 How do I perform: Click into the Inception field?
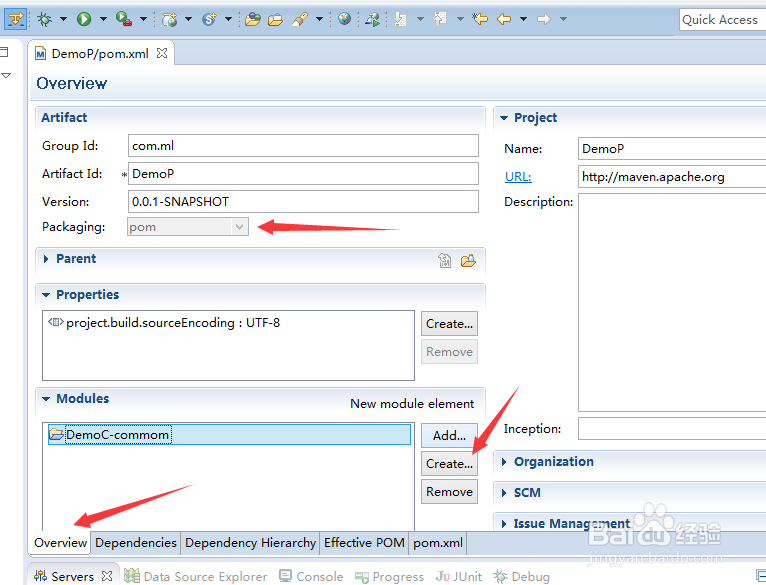[672, 429]
